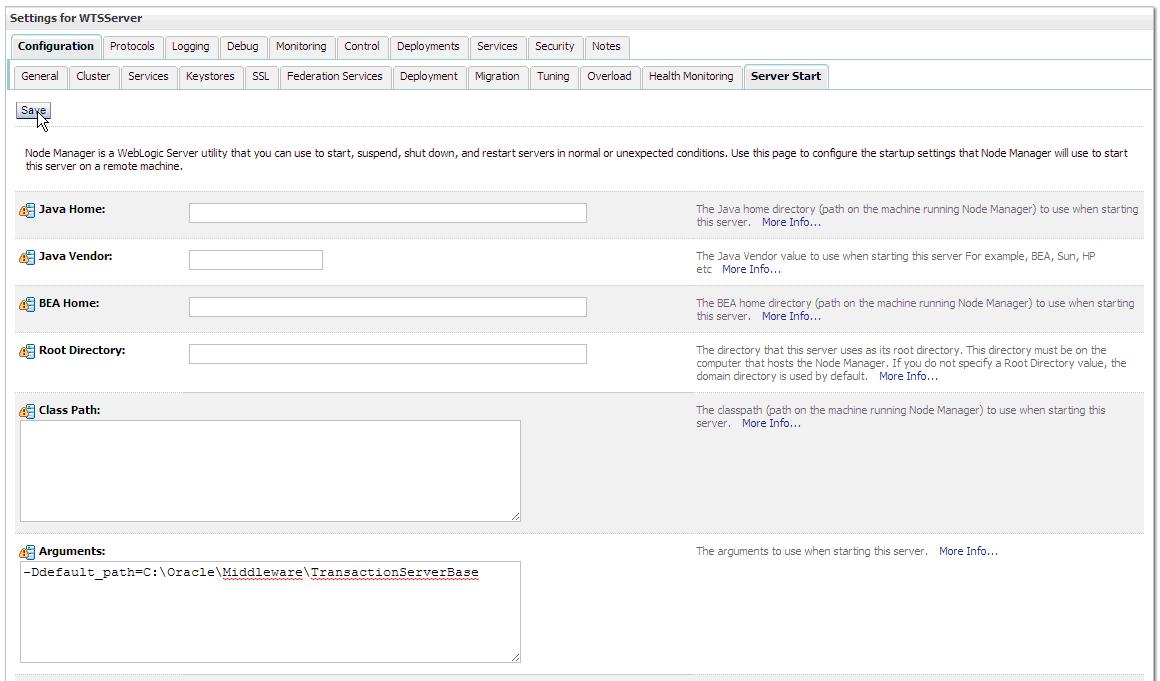Image resolution: width=1160 pixels, height=681 pixels.
Task: Click inside the Arguments text area
Action: tap(270, 612)
